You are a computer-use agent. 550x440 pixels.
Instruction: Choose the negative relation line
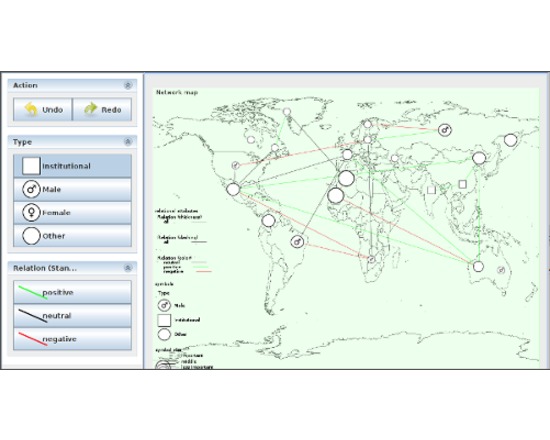73,339
